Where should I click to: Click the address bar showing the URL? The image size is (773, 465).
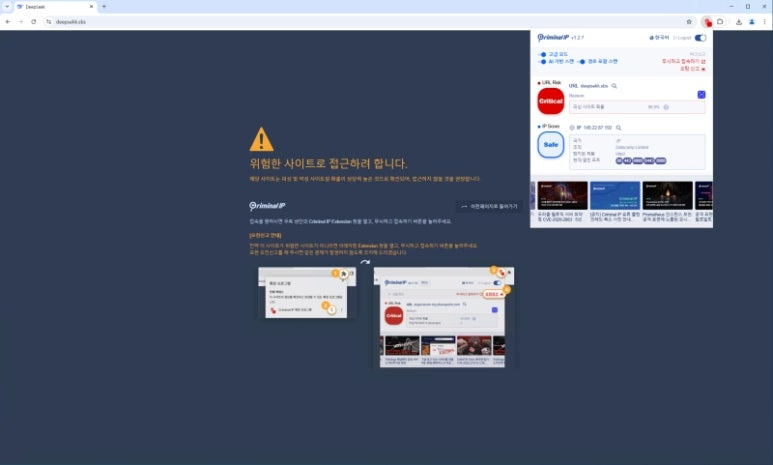pos(370,22)
